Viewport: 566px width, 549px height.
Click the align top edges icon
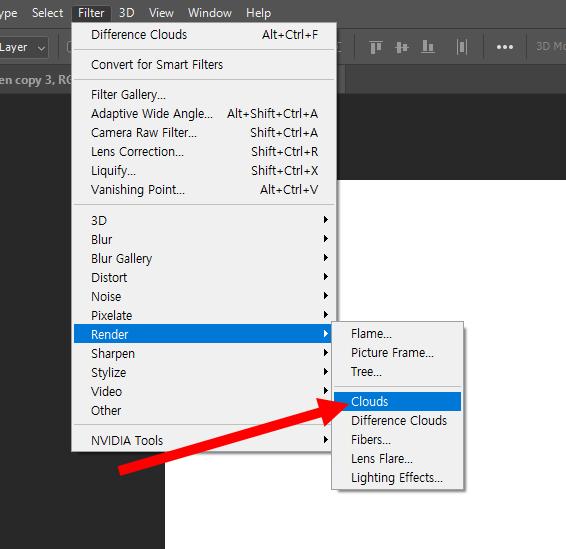[x=376, y=47]
